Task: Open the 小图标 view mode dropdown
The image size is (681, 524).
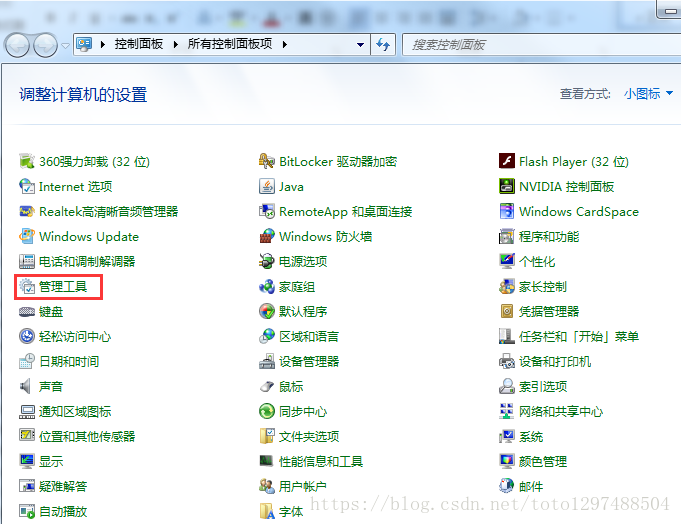Action: (648, 93)
